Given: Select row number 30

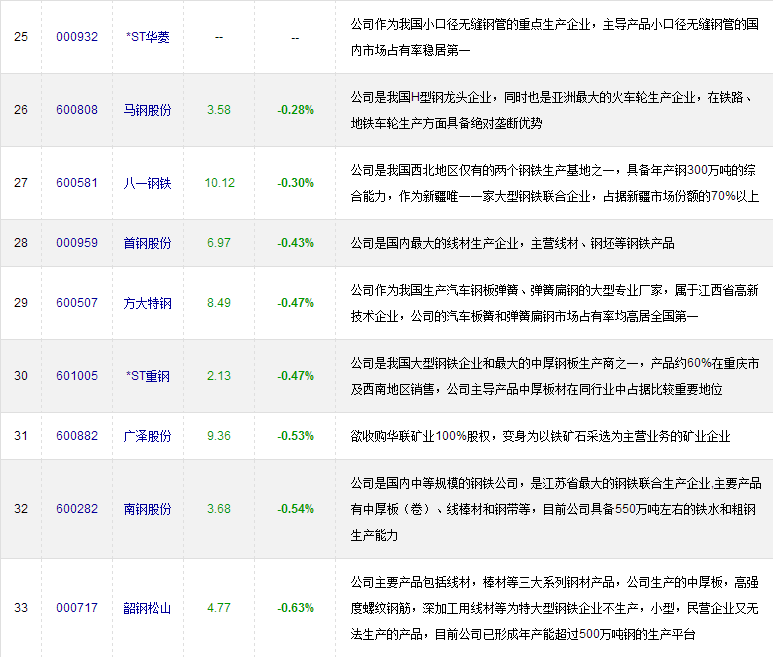Looking at the screenshot, I should 21,376.
